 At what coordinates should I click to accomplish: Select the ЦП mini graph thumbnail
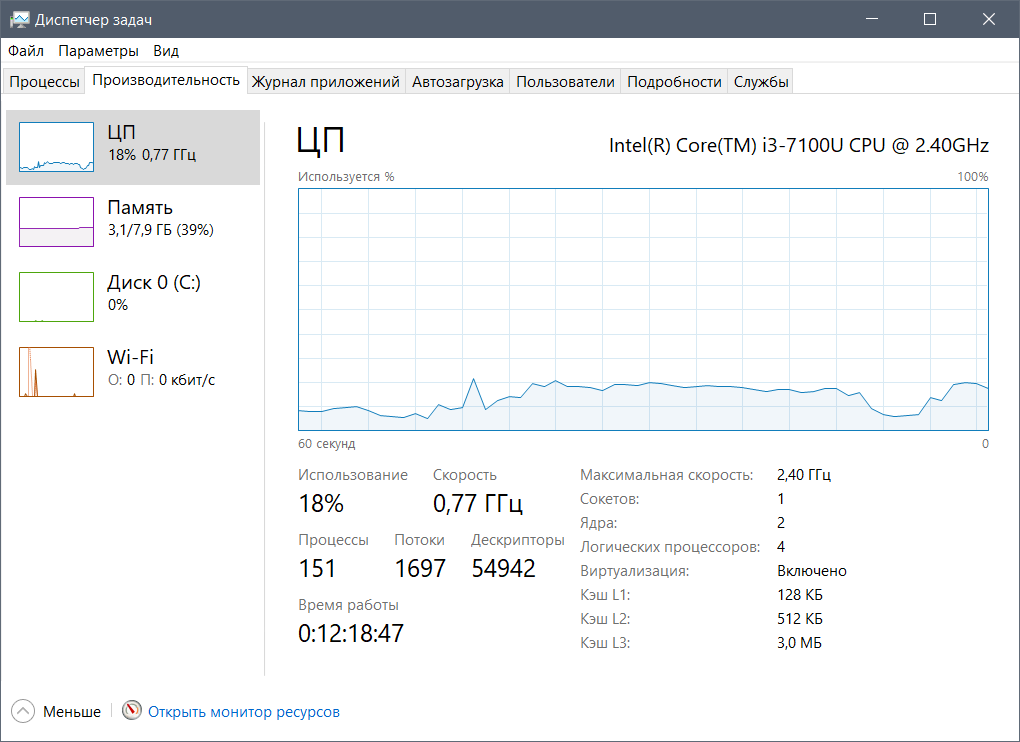pos(57,147)
